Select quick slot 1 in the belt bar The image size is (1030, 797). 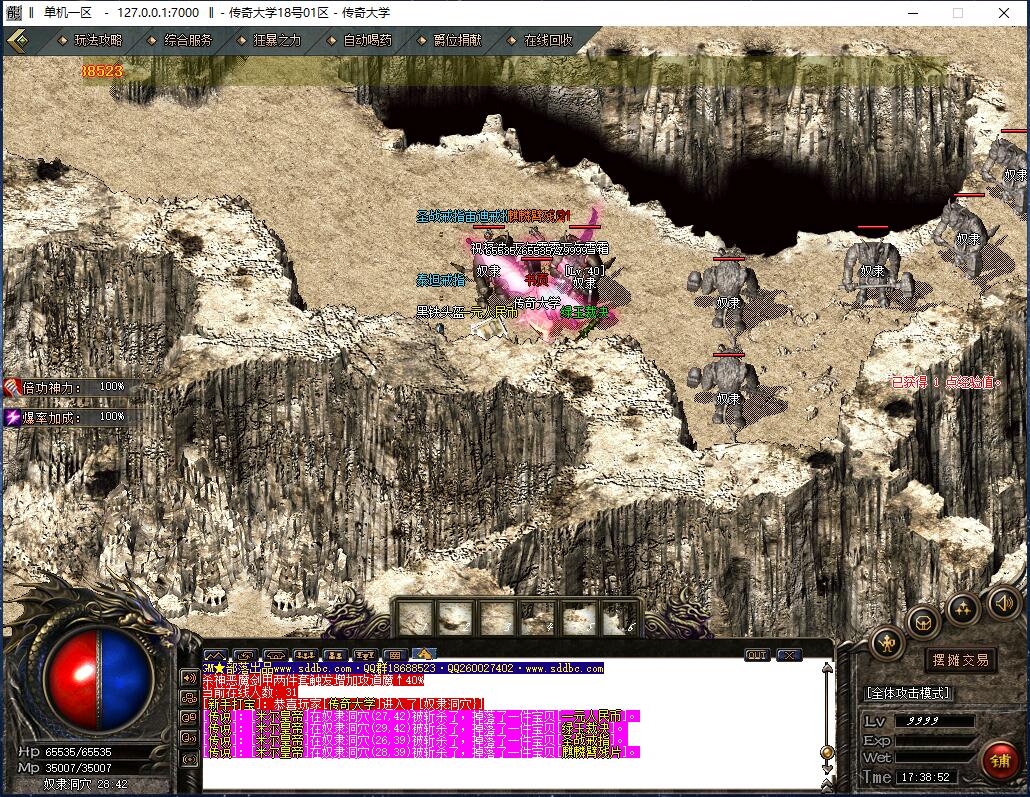[416, 618]
